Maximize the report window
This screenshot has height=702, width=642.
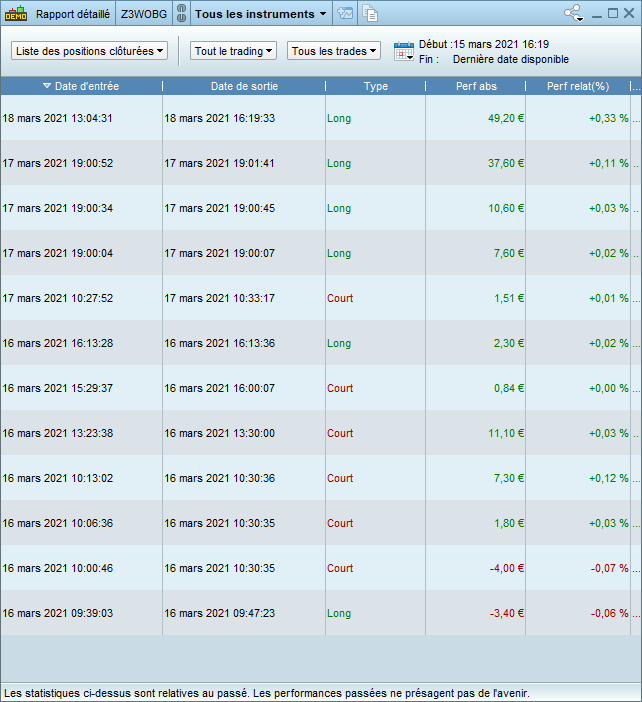click(613, 13)
